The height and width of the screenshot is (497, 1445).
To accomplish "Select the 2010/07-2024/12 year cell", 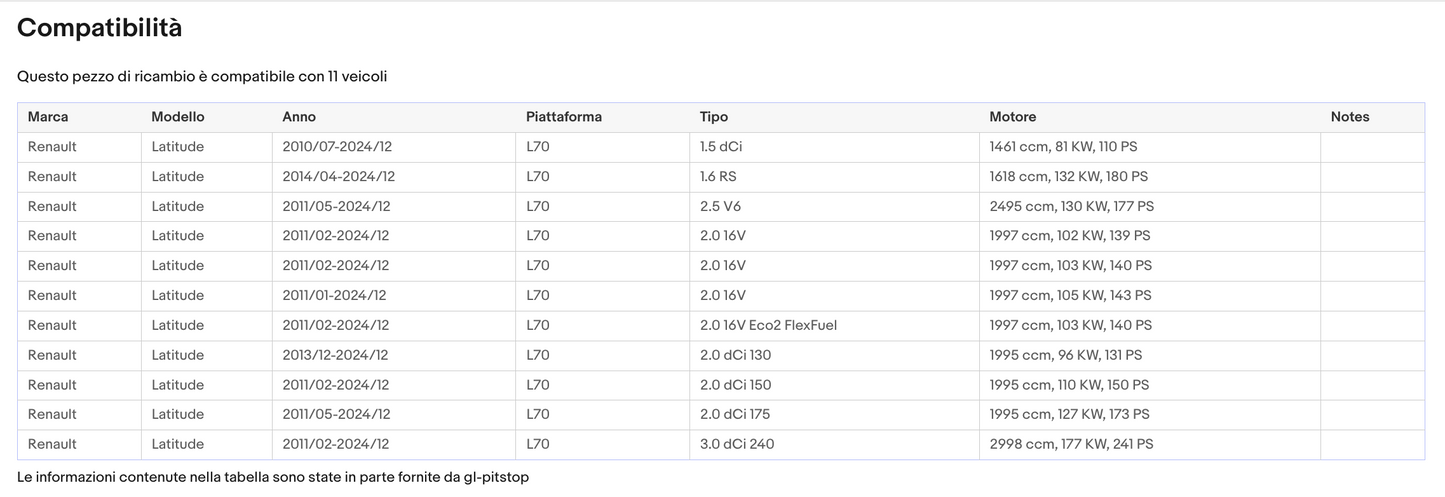I will click(337, 147).
